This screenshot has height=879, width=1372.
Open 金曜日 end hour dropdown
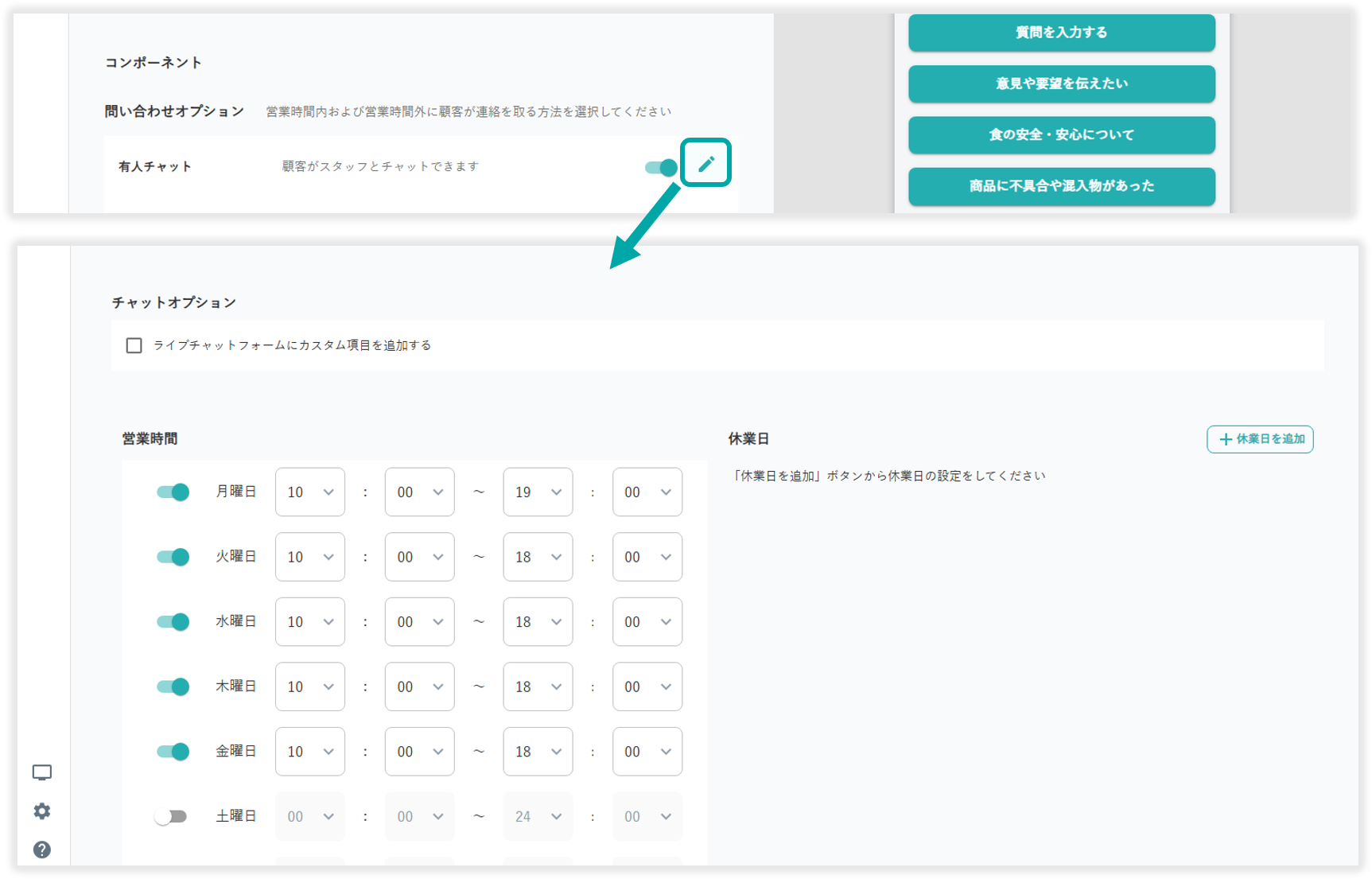coord(538,752)
